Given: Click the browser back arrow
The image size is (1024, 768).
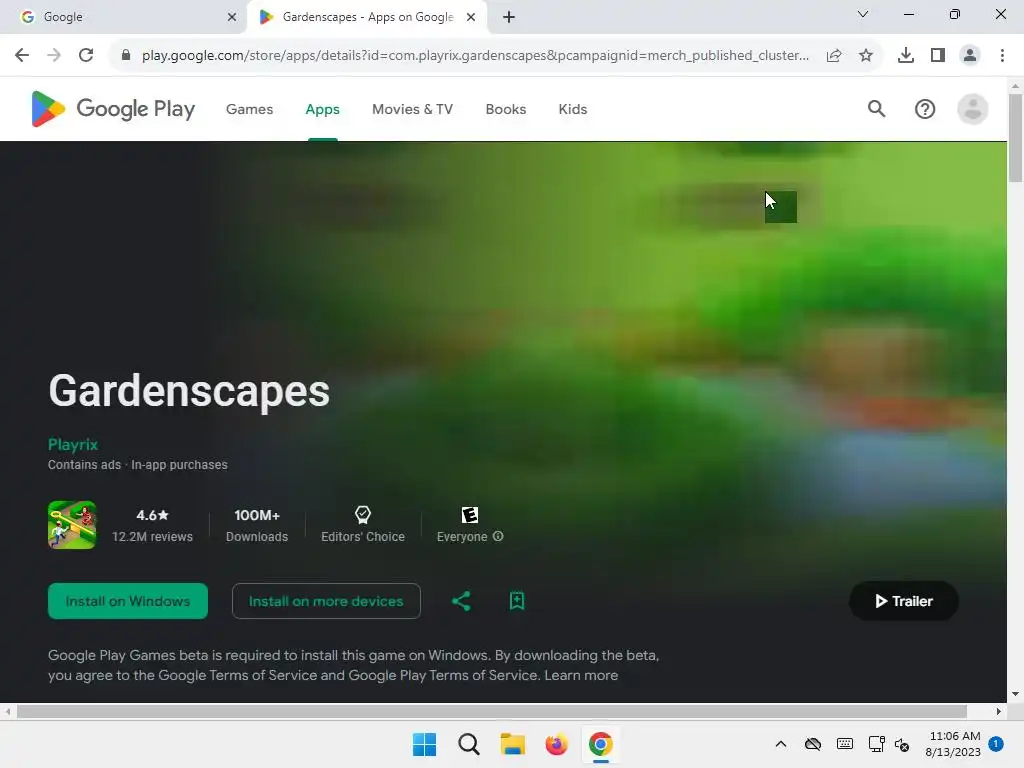Looking at the screenshot, I should pos(22,55).
